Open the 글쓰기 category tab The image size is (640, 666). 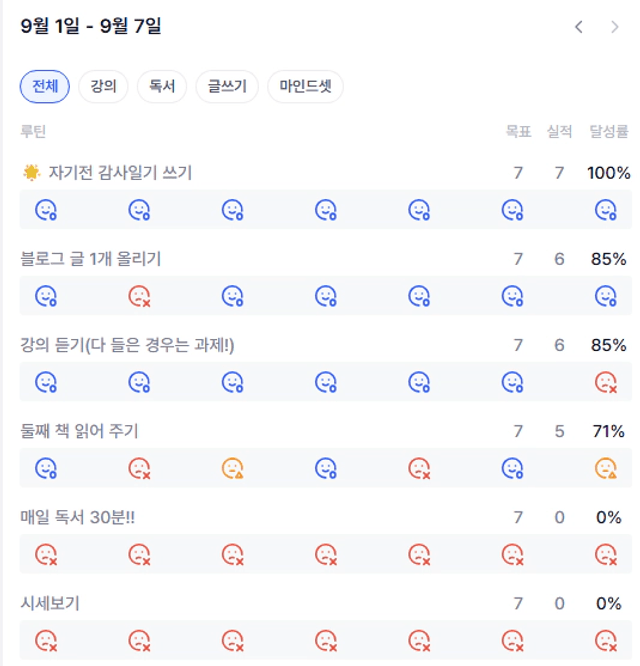[227, 87]
